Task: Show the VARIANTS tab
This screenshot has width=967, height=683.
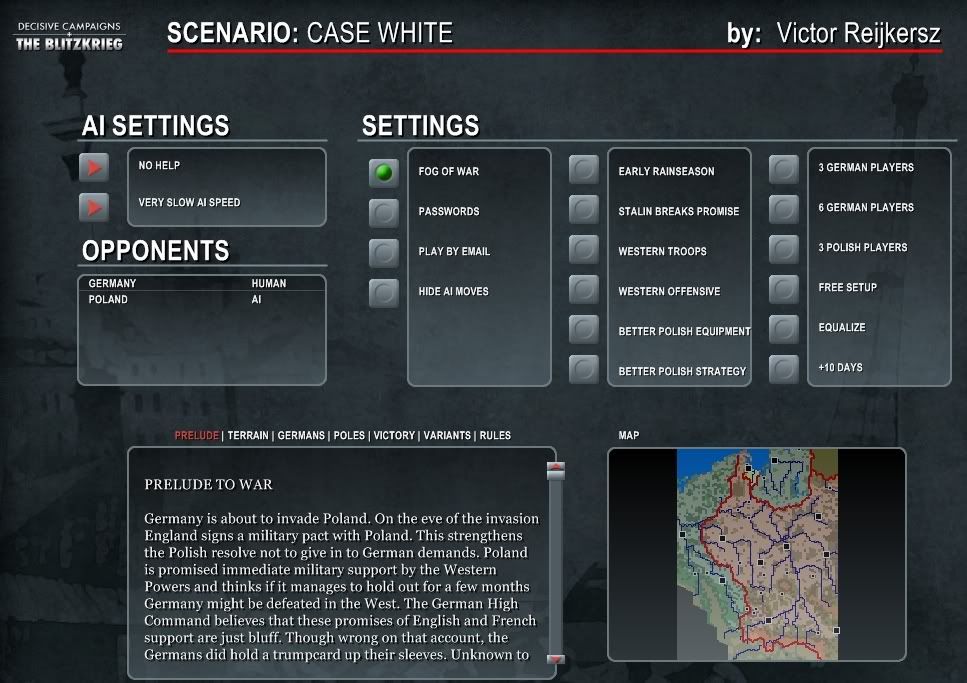Action: click(447, 435)
